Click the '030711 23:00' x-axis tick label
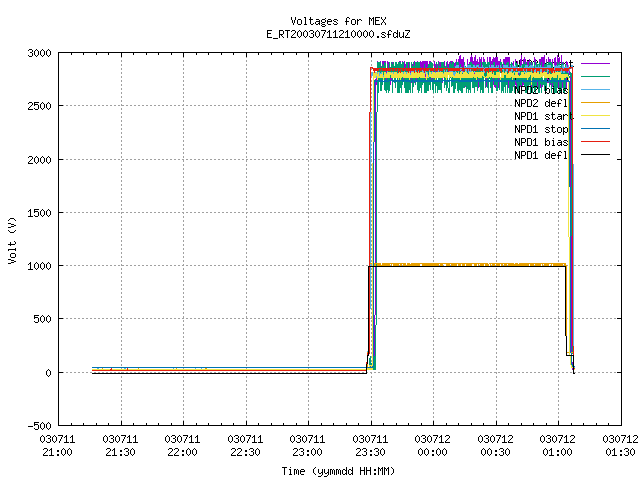The image size is (640, 480). click(x=307, y=446)
